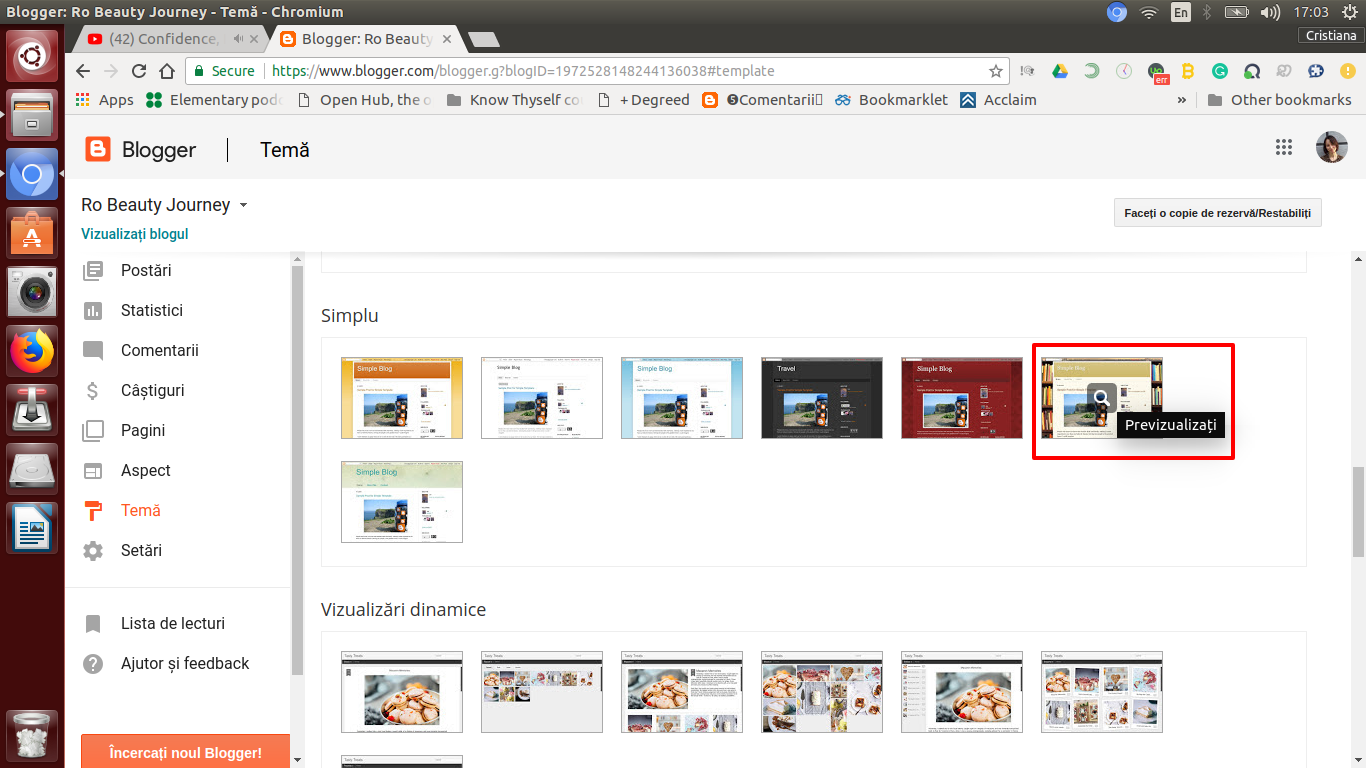Click the Previzualizați magnifier icon on bookshelf theme
Screen dimensions: 1366x768
point(1102,398)
